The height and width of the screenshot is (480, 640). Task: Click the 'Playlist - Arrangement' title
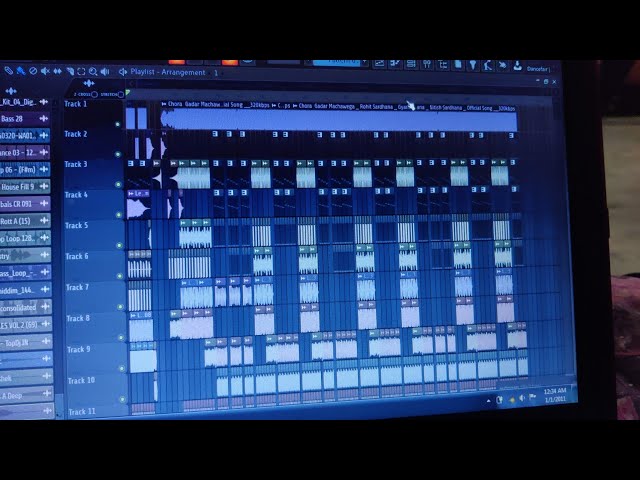(168, 72)
